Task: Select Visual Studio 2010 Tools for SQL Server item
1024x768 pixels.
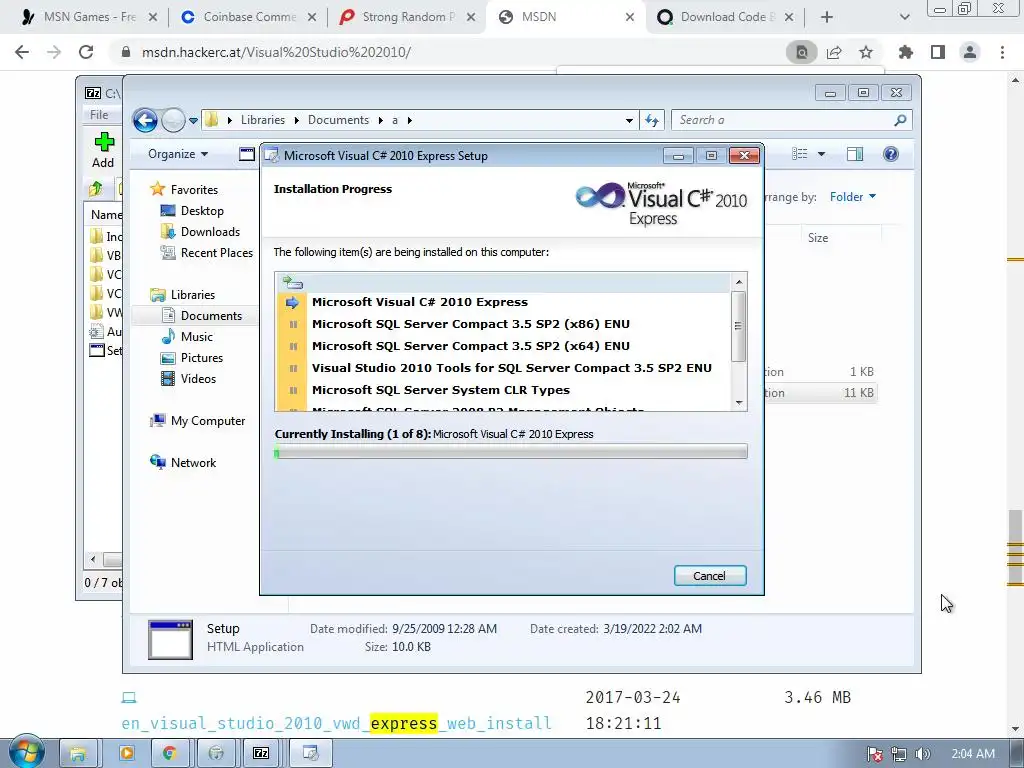Action: coord(511,368)
